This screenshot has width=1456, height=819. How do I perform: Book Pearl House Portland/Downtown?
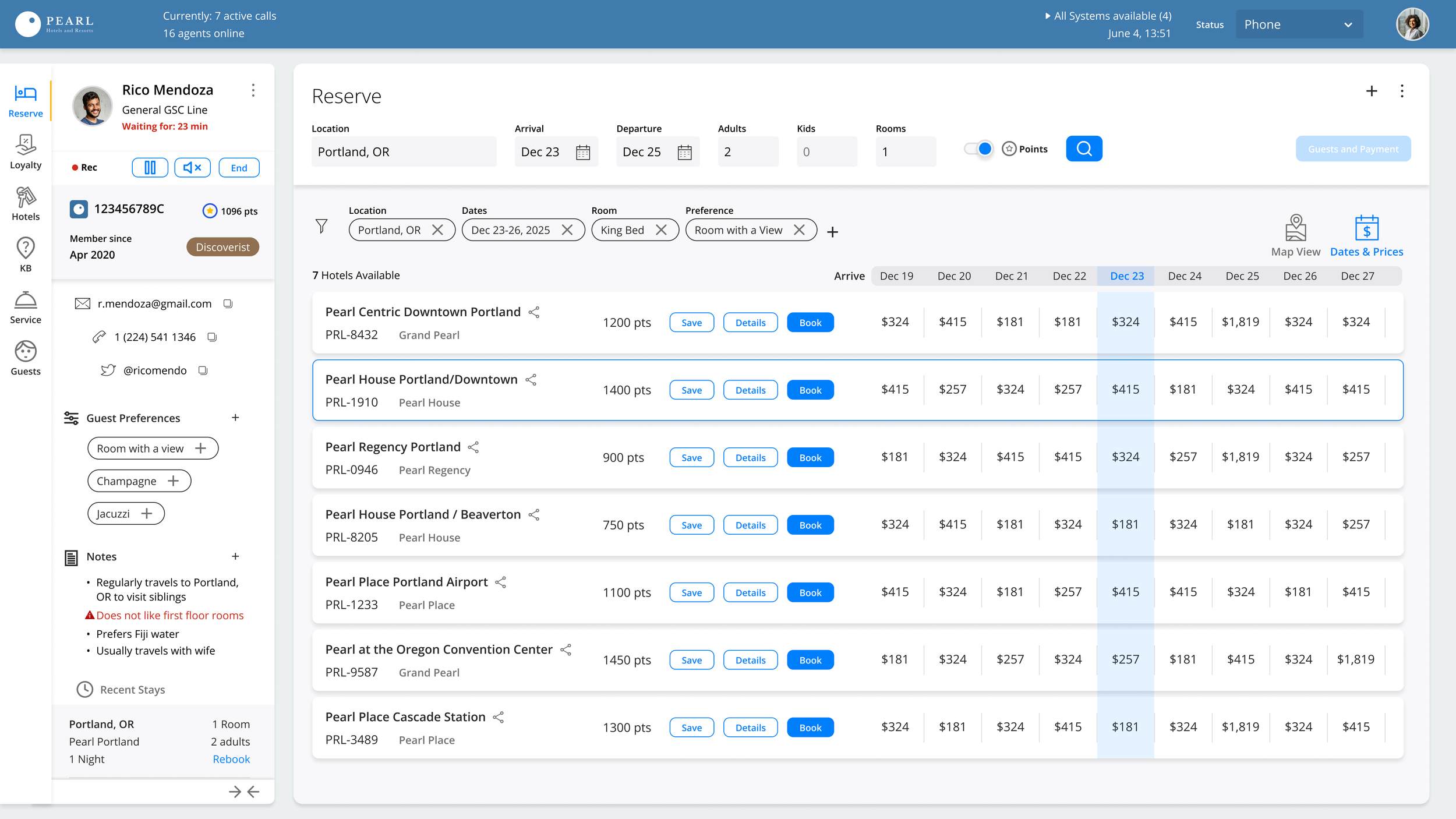tap(810, 390)
